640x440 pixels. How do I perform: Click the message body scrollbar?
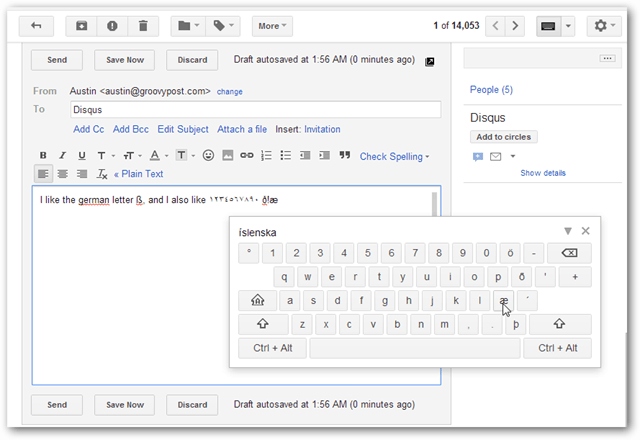coord(434,204)
